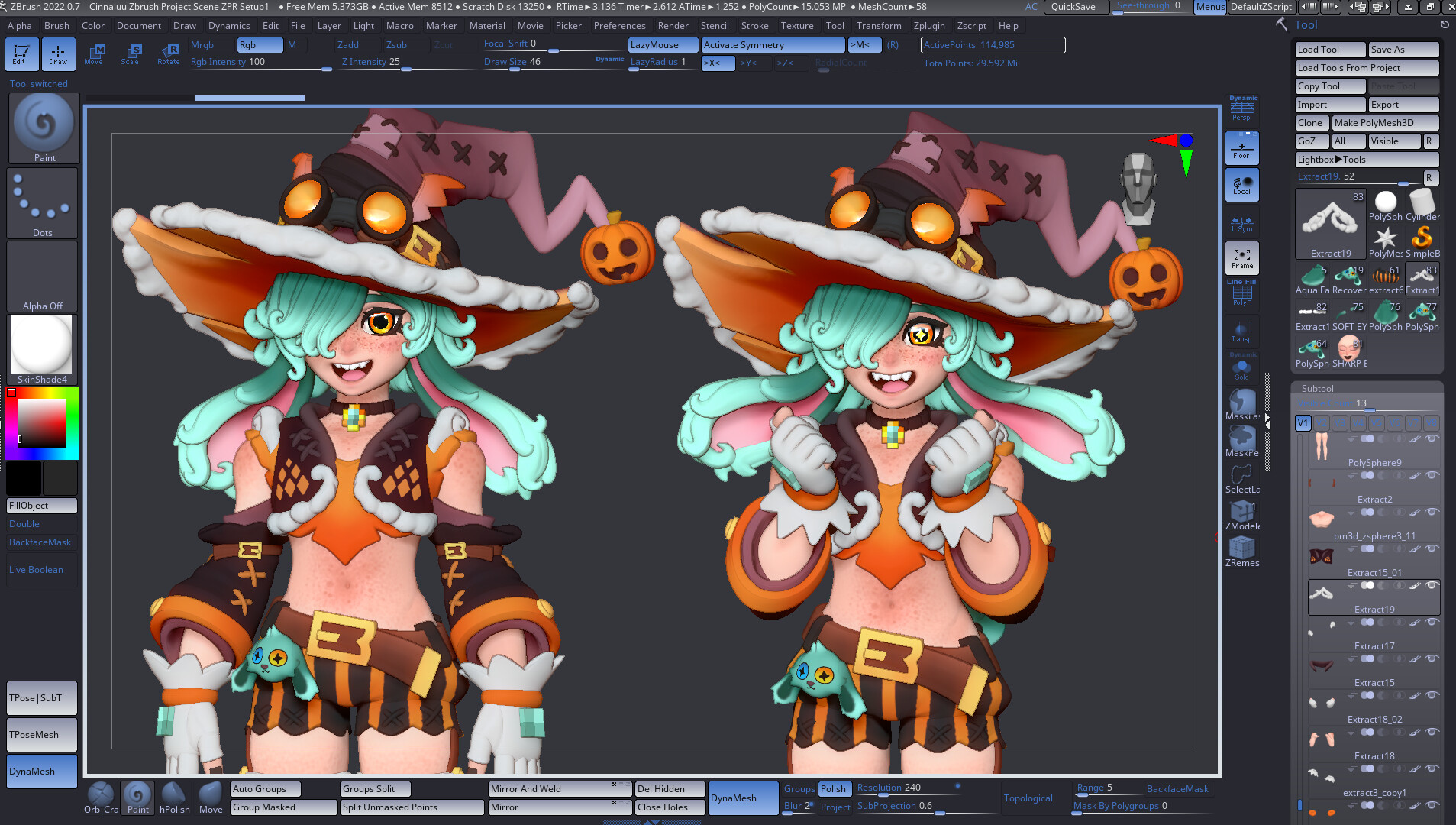
Task: Activate Solo mode icon
Action: (x=1241, y=367)
